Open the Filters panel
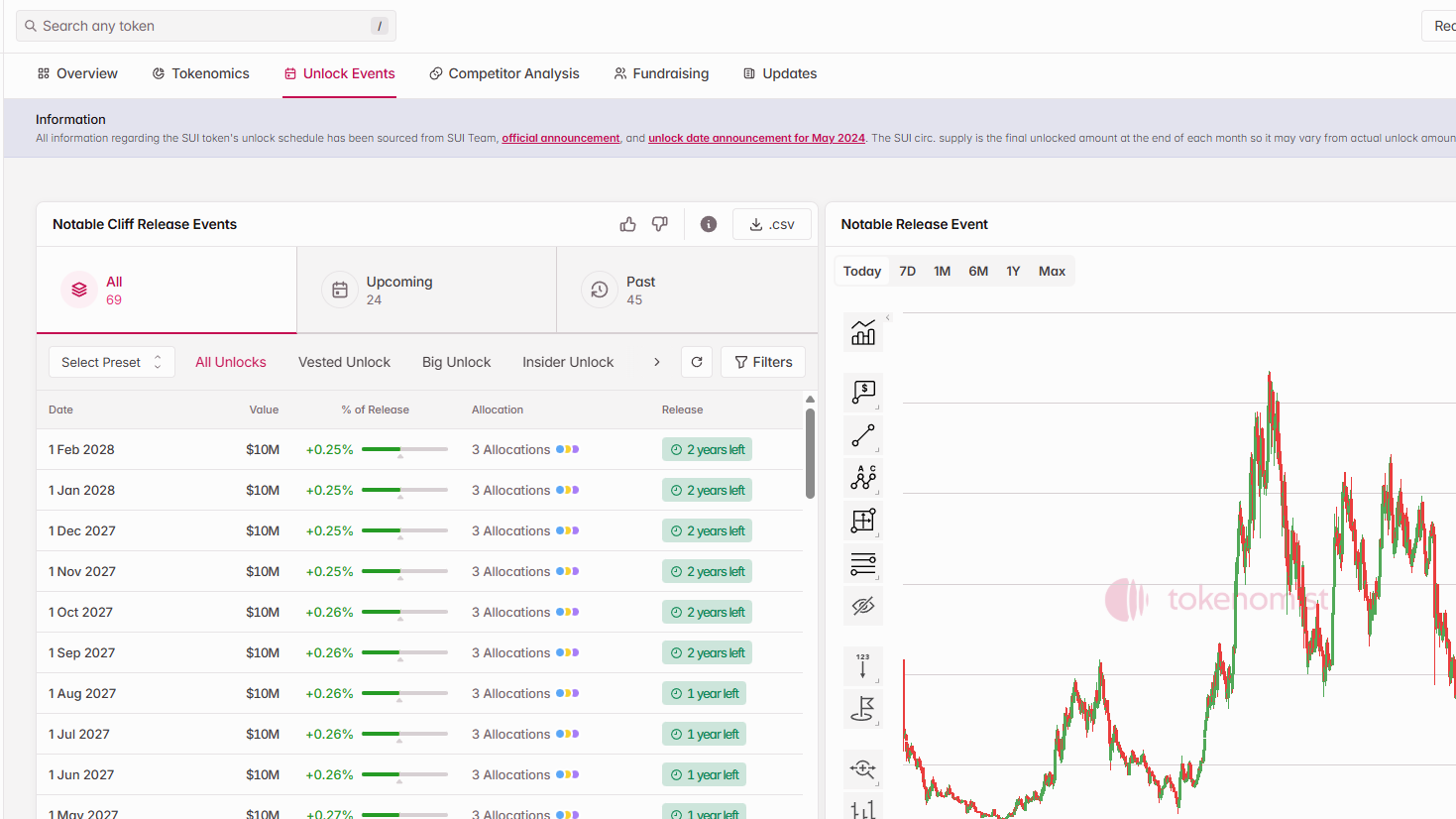Screen dimensions: 1456x819 (763, 362)
